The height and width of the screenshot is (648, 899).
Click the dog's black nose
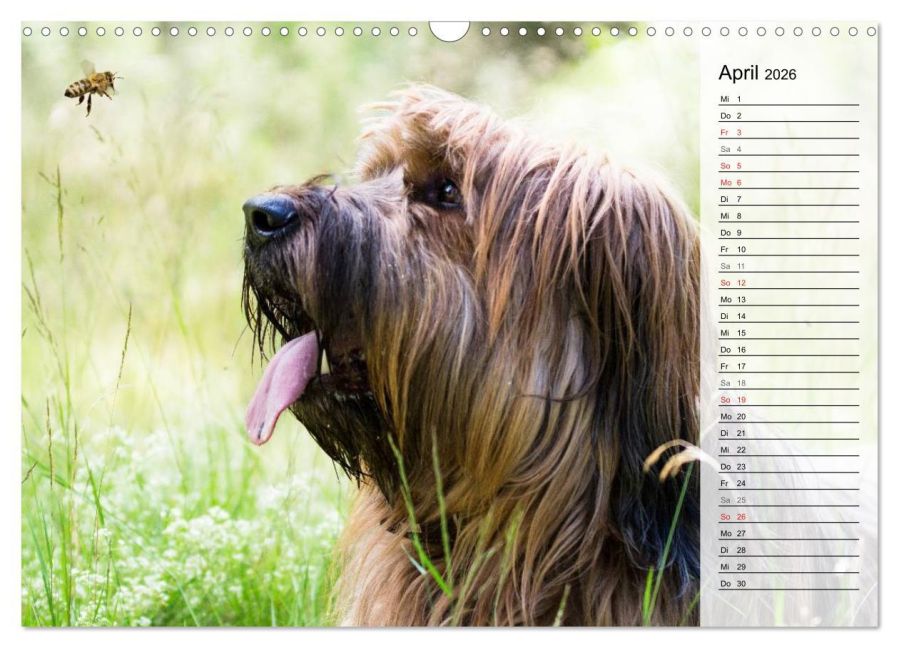[x=269, y=216]
